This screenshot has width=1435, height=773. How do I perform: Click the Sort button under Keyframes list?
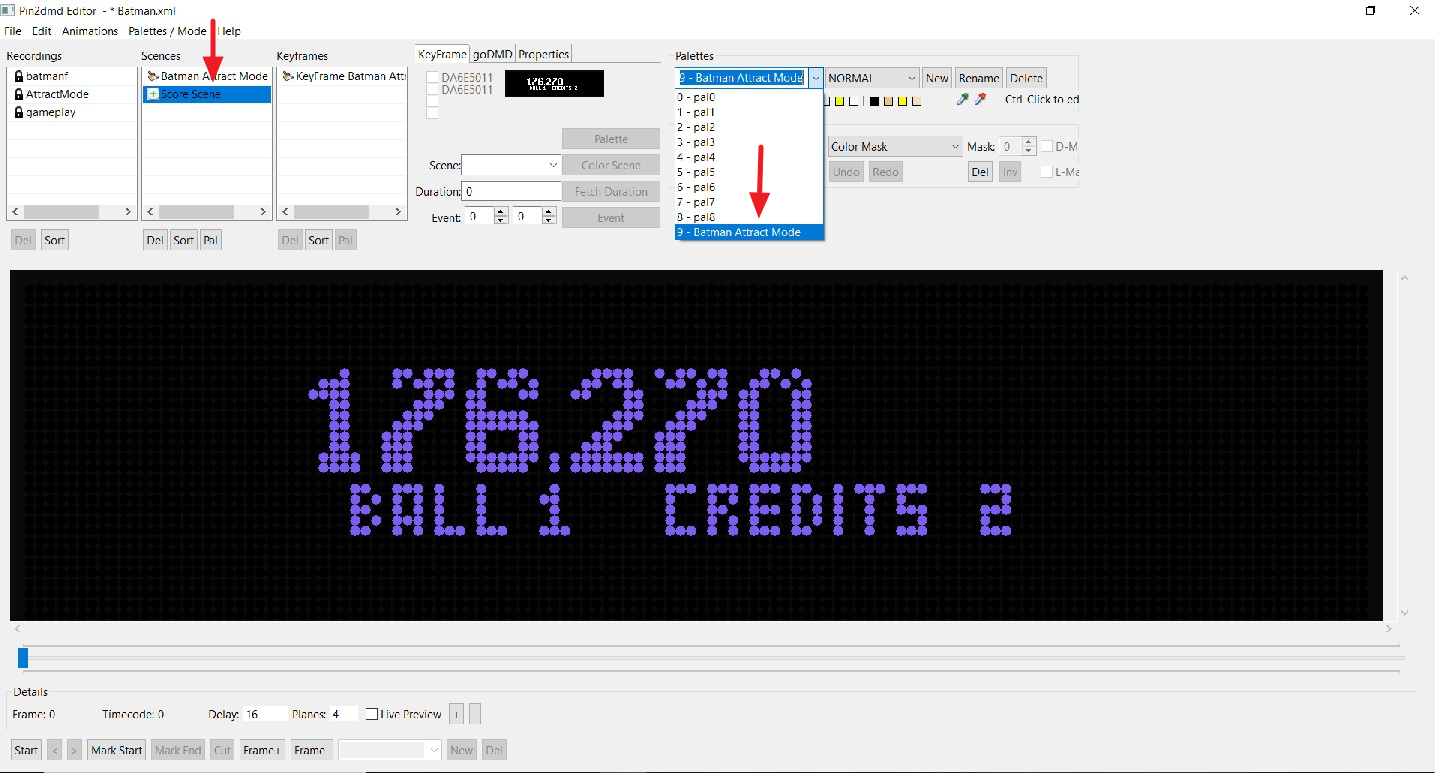319,240
